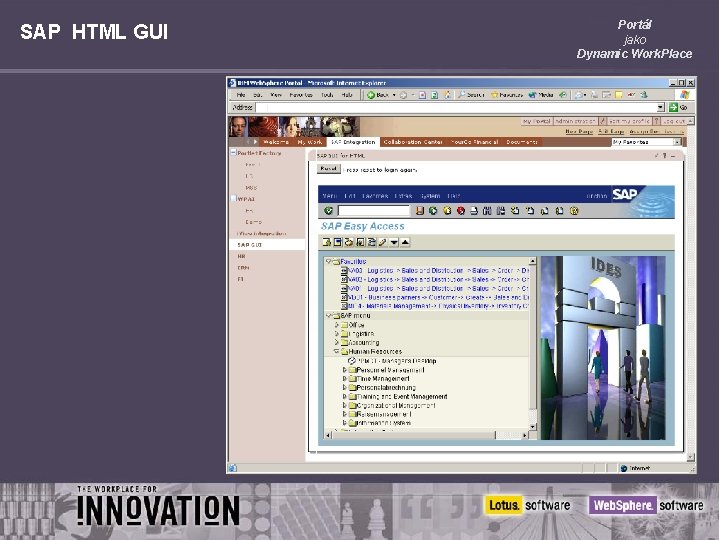Click the Internet Explorer Back button
The height and width of the screenshot is (540, 720).
(x=377, y=95)
